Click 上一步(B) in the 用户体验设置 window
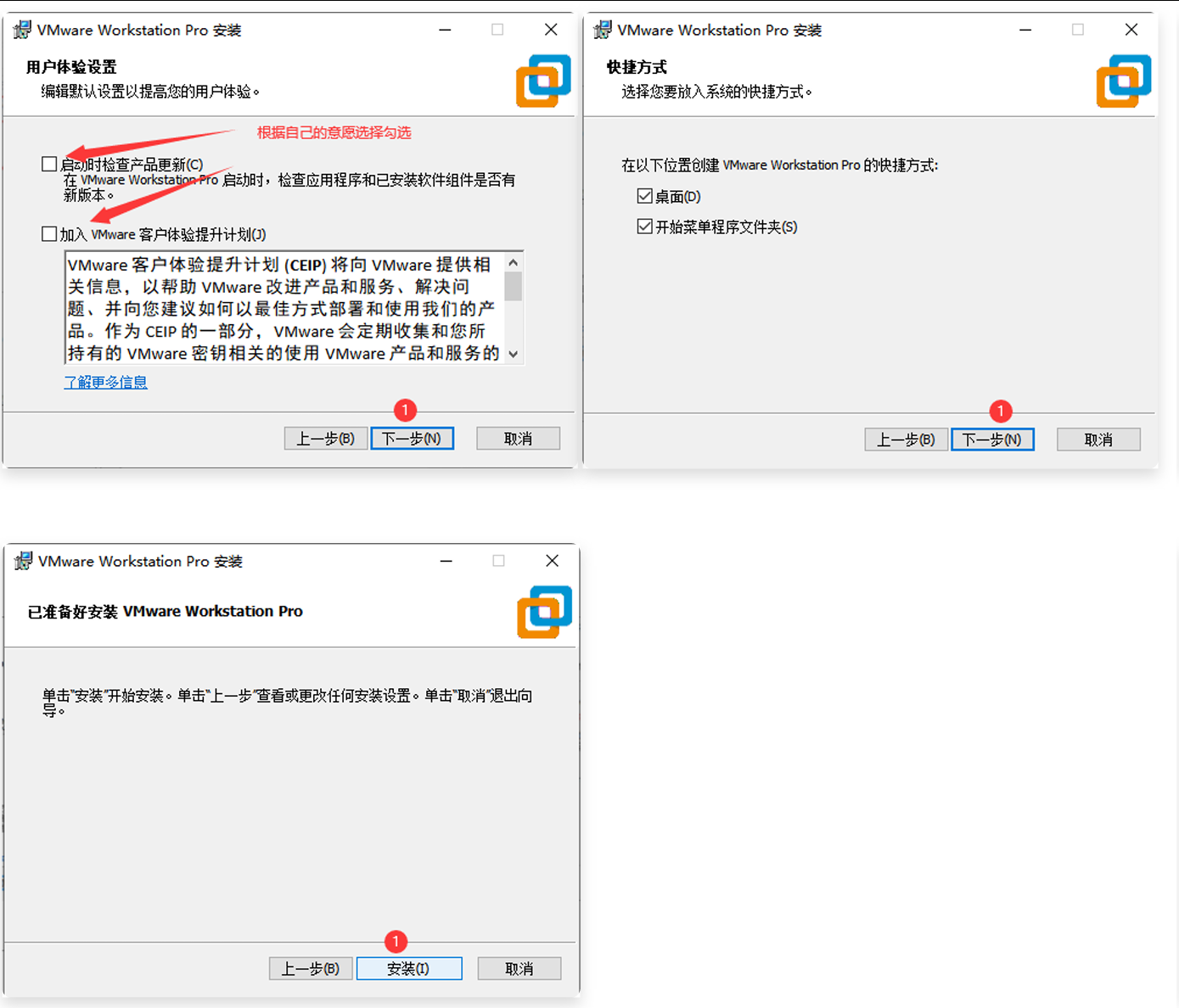The height and width of the screenshot is (1008, 1179). pyautogui.click(x=325, y=438)
